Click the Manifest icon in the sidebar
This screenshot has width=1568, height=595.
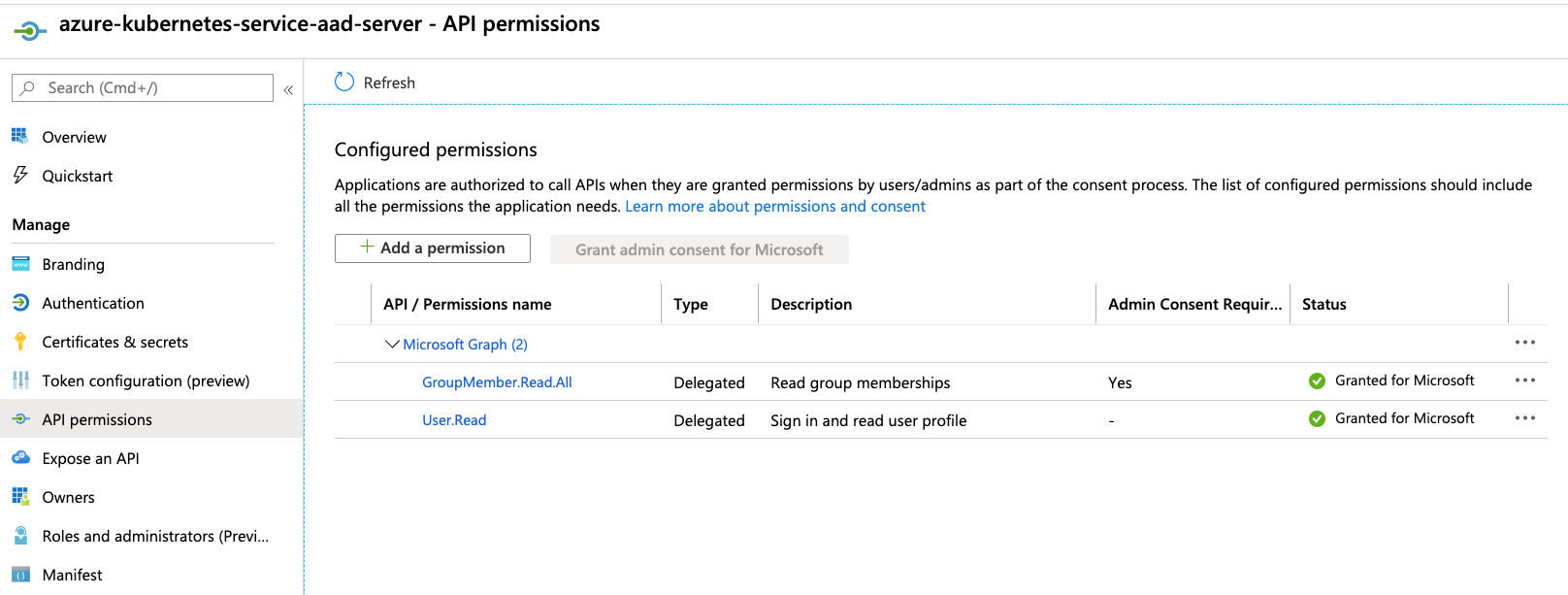[x=20, y=575]
